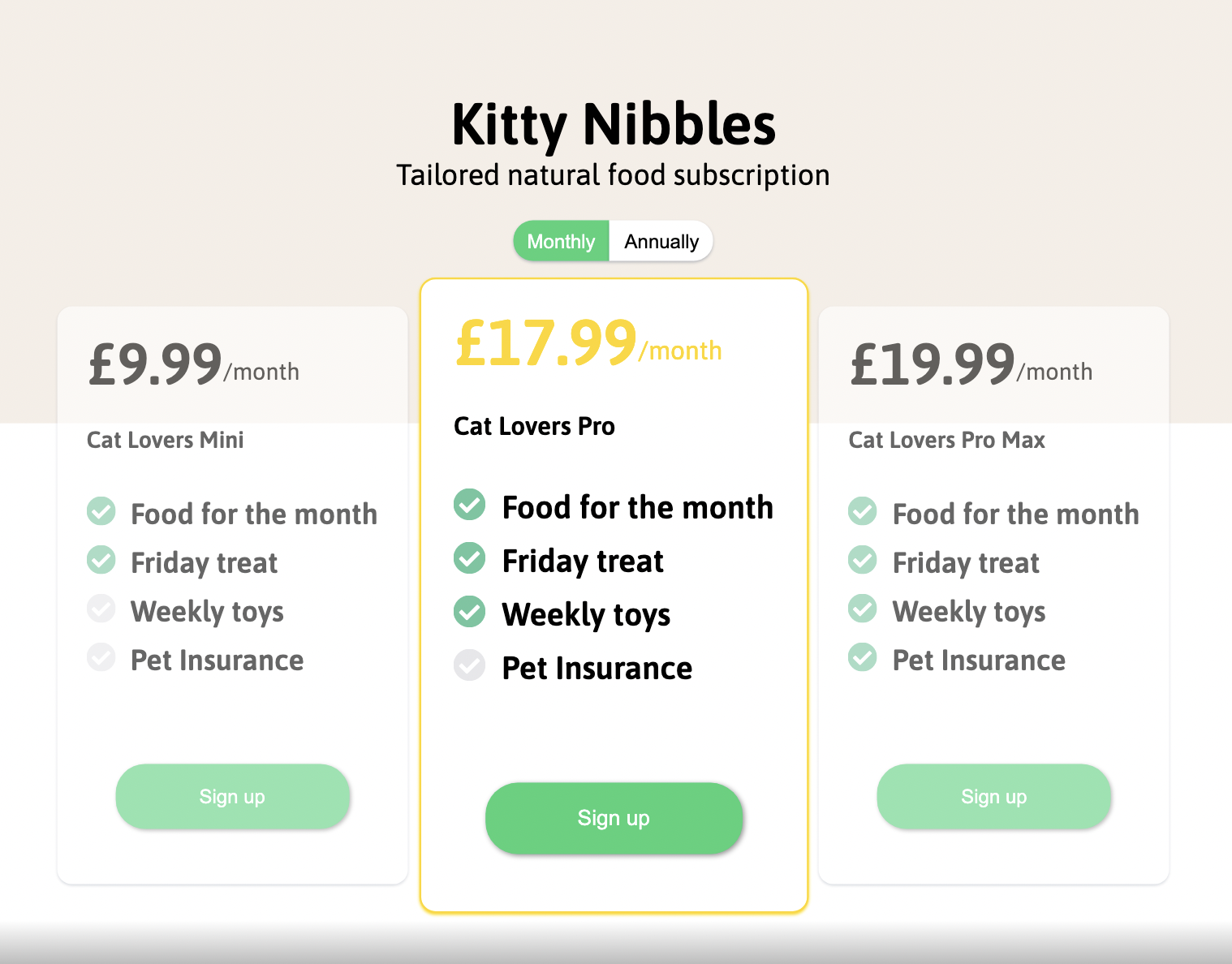This screenshot has width=1232, height=964.
Task: Click Friday treat checkmark in Pro Max plan
Action: [x=863, y=560]
